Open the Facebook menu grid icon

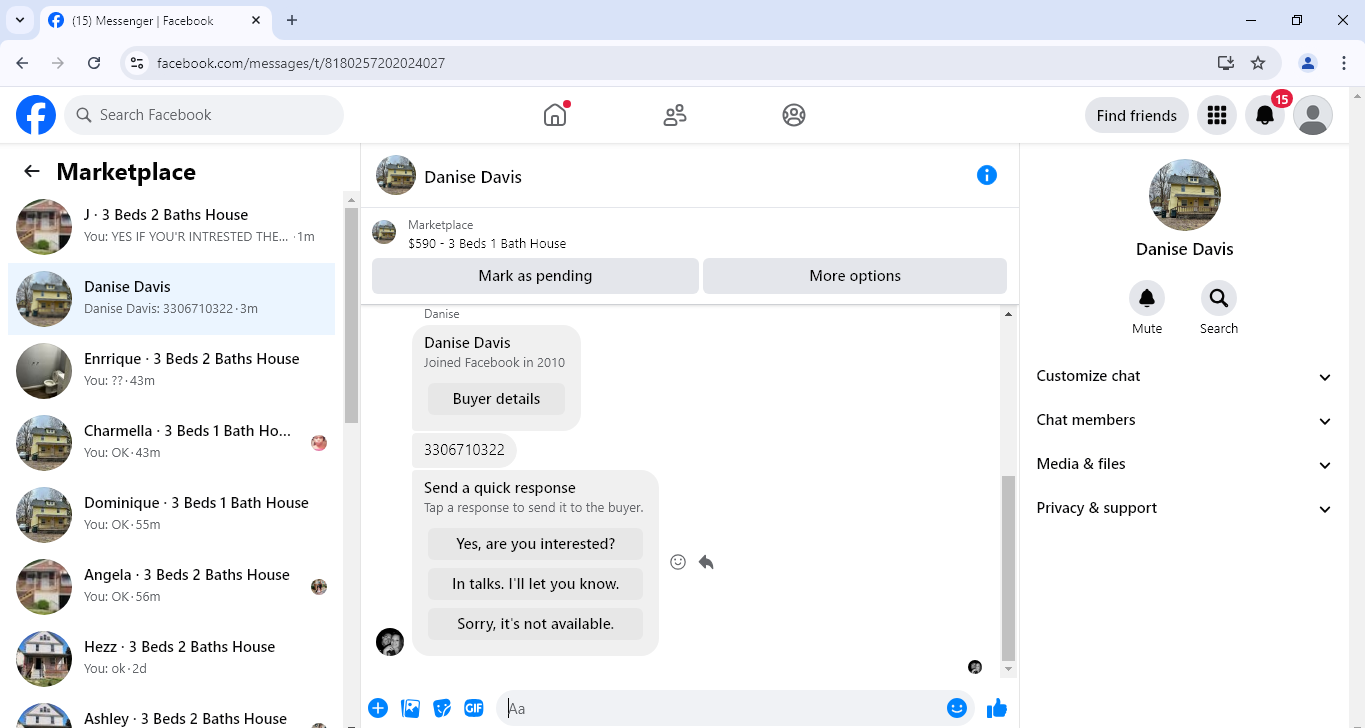pyautogui.click(x=1217, y=115)
